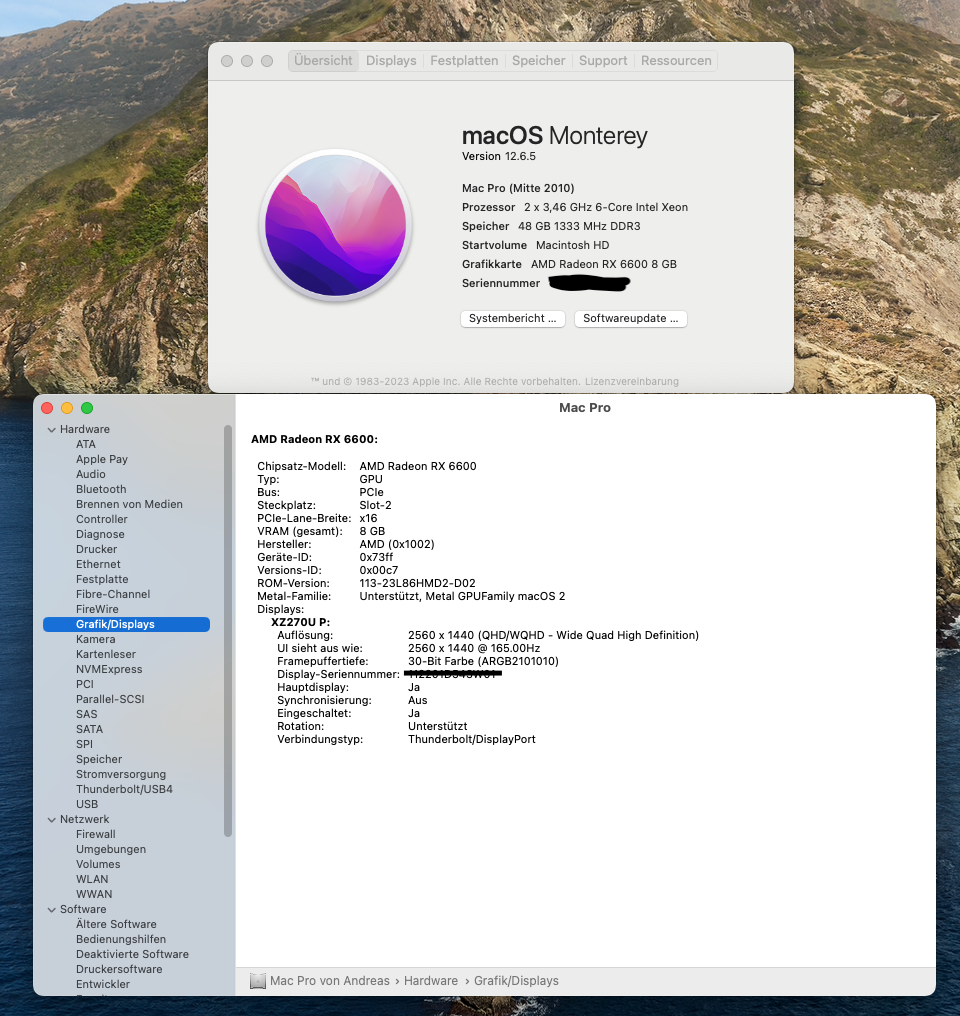Open the Displays tab
Viewport: 960px width, 1016px height.
391,60
